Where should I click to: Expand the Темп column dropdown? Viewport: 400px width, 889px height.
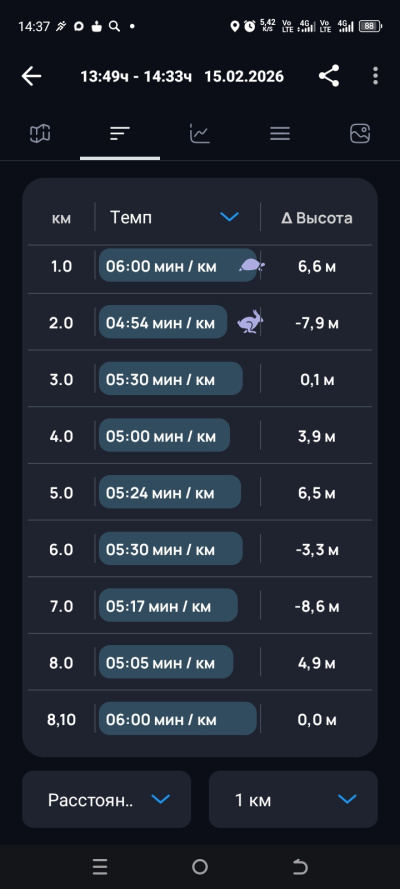pyautogui.click(x=229, y=217)
